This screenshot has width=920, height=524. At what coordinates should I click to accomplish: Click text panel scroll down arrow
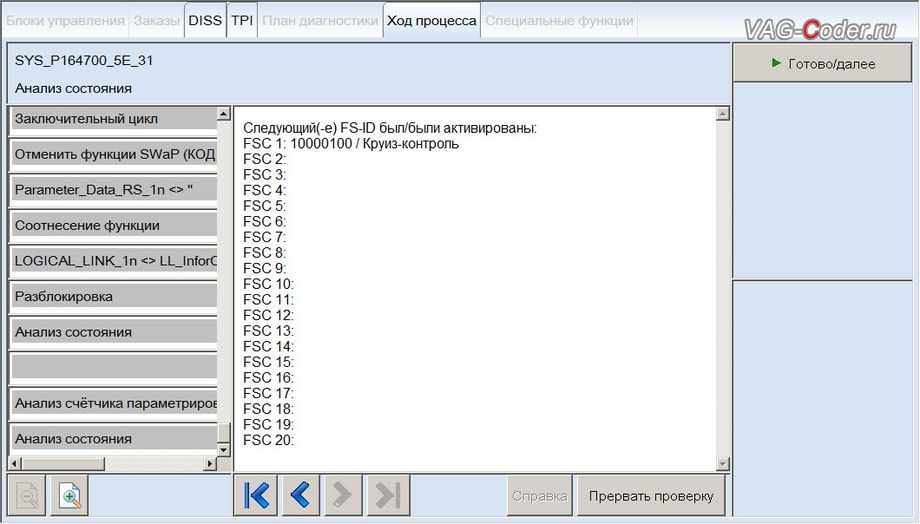point(723,464)
